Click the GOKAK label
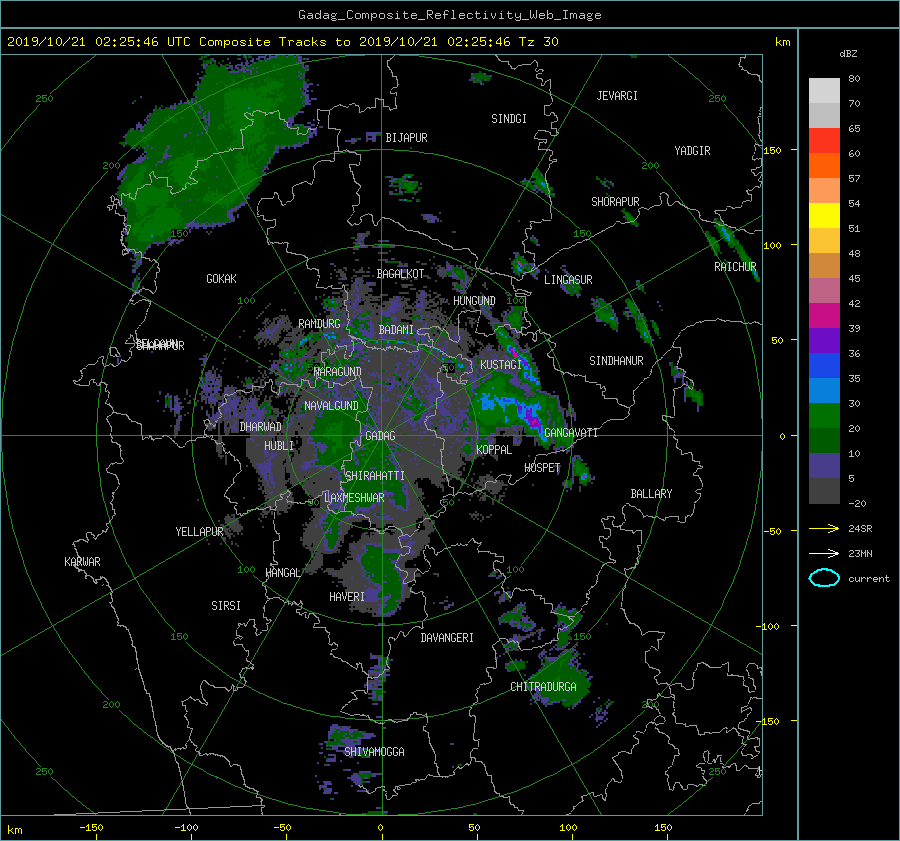 point(222,279)
